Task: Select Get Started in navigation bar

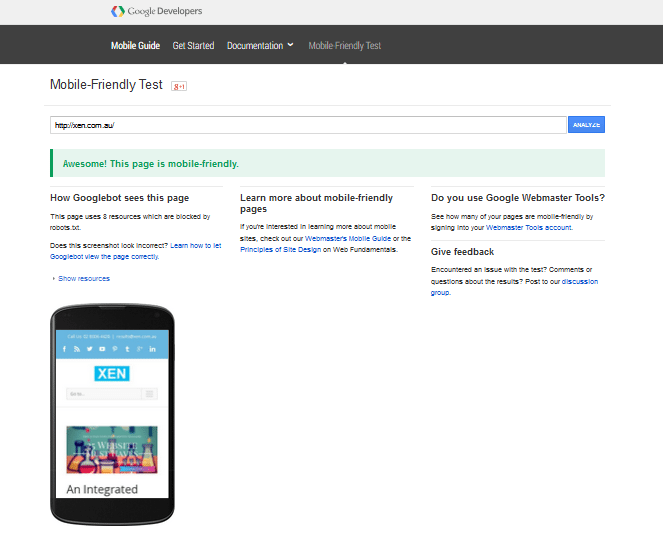Action: click(x=193, y=45)
